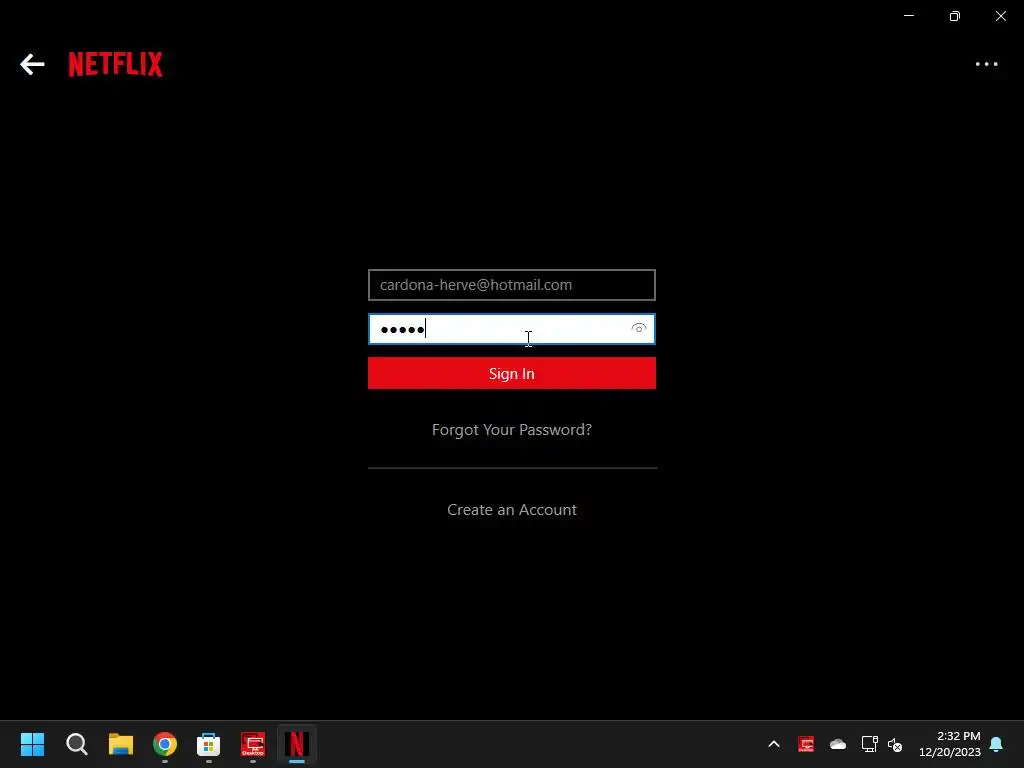This screenshot has height=768, width=1024.
Task: Click the email field with cardona-herve@hotmail.com
Action: point(511,285)
